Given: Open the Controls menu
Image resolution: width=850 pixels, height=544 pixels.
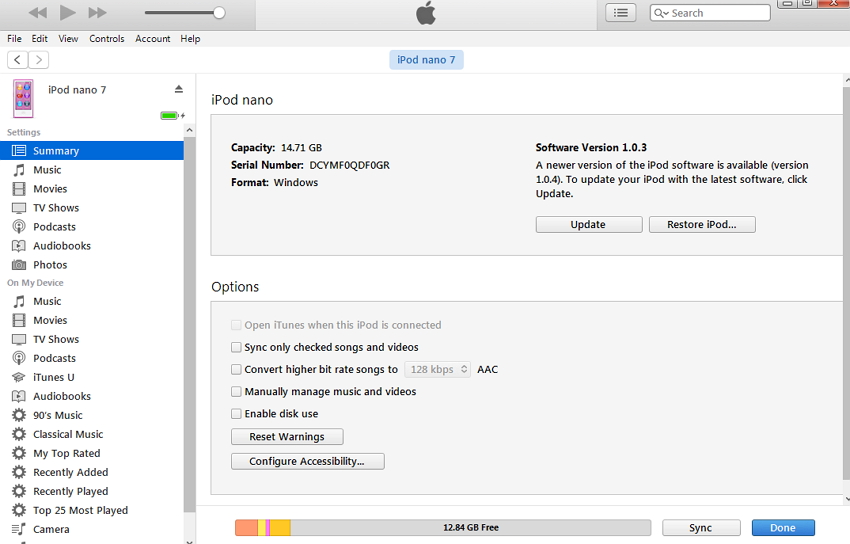Looking at the screenshot, I should coord(107,39).
